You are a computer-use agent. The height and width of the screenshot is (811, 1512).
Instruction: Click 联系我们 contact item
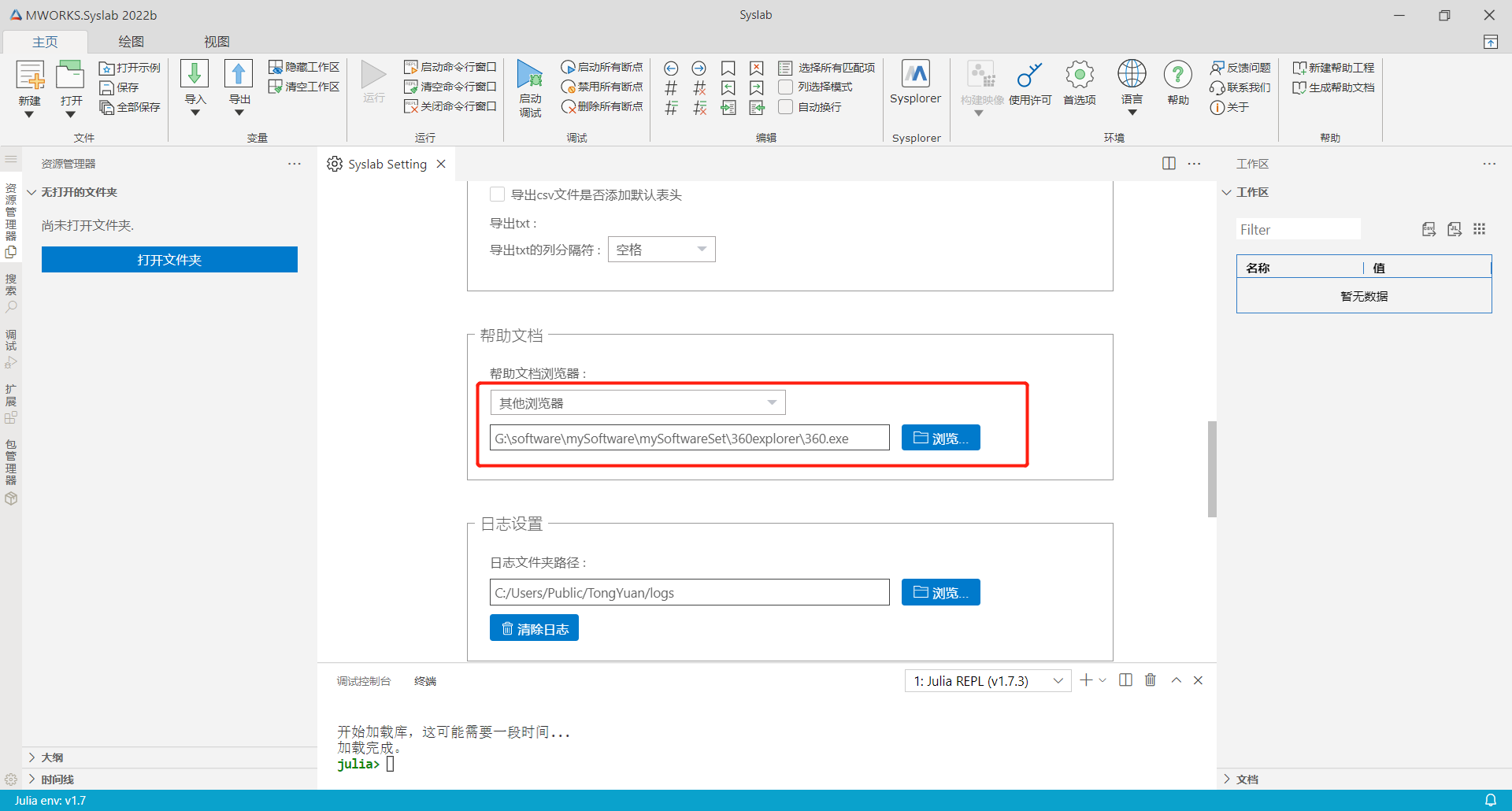[1241, 87]
